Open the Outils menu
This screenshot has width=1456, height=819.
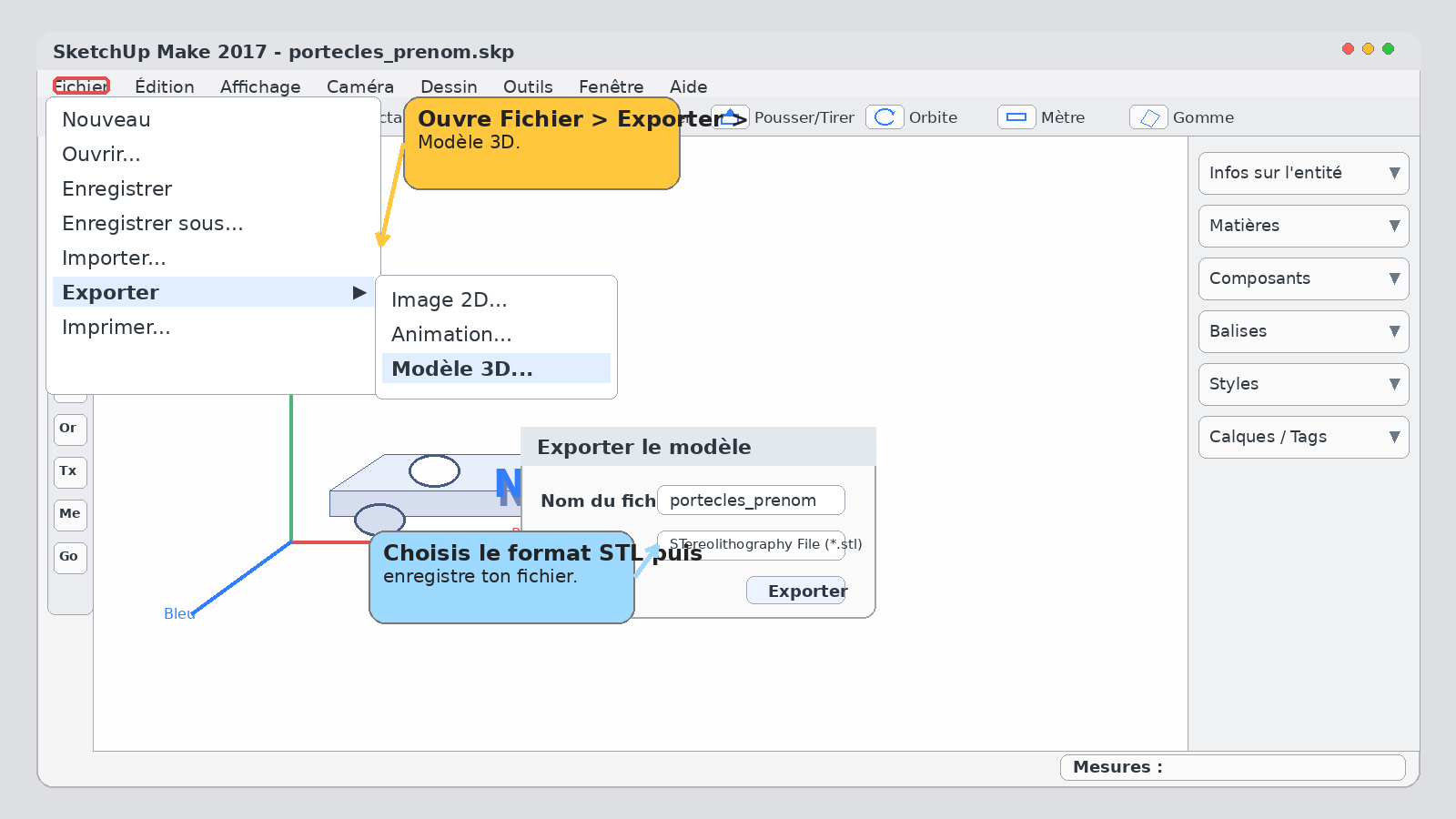pos(528,86)
